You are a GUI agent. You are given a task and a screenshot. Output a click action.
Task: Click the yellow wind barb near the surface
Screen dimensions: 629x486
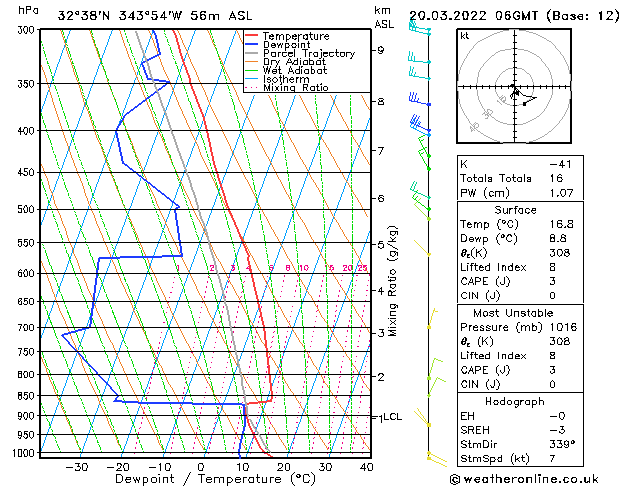433,457
